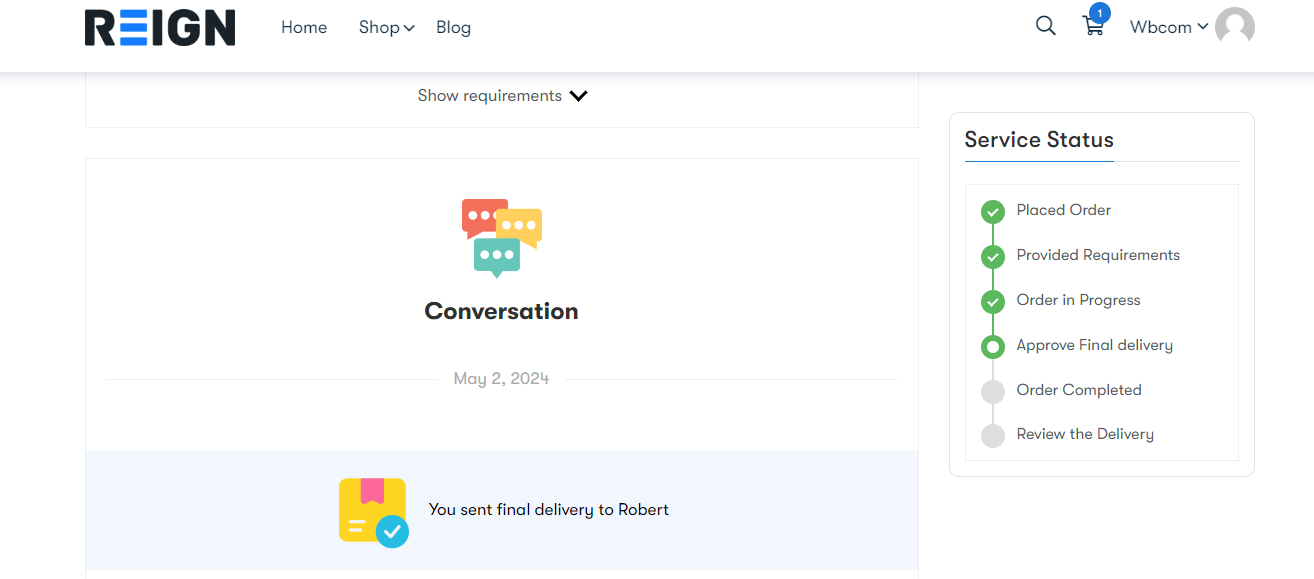The width and height of the screenshot is (1314, 579).
Task: Click the final delivery package icon
Action: (373, 511)
